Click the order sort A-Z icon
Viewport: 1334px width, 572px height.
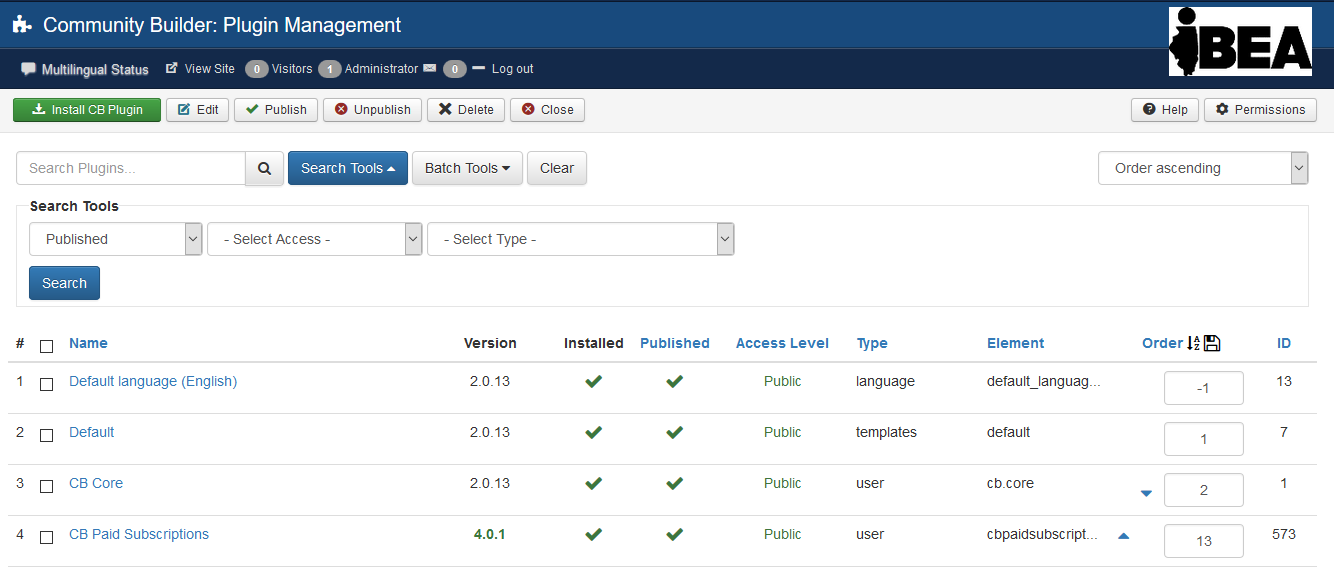point(1193,343)
